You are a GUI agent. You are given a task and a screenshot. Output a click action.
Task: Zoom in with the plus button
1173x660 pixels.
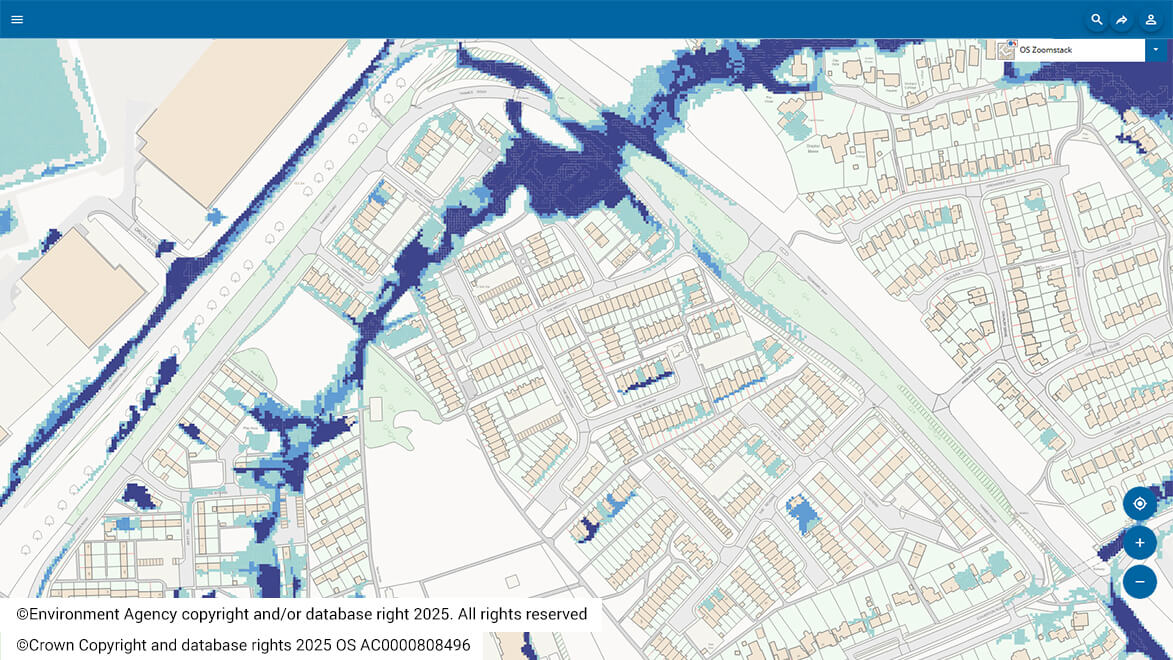click(x=1139, y=543)
